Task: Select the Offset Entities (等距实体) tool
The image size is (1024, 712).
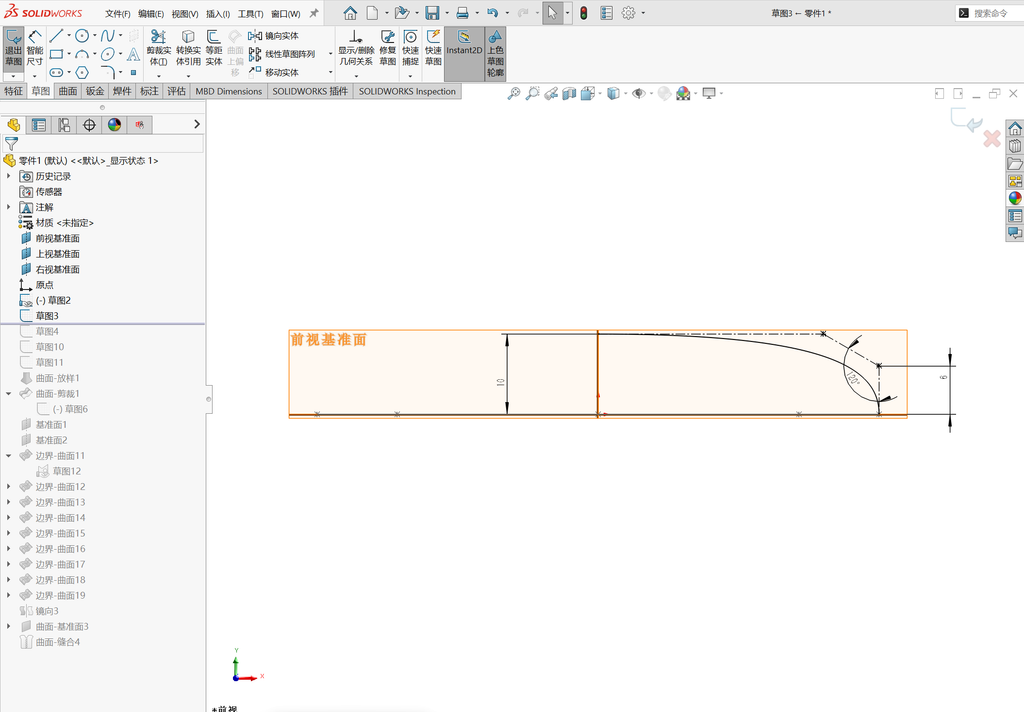Action: tap(214, 48)
